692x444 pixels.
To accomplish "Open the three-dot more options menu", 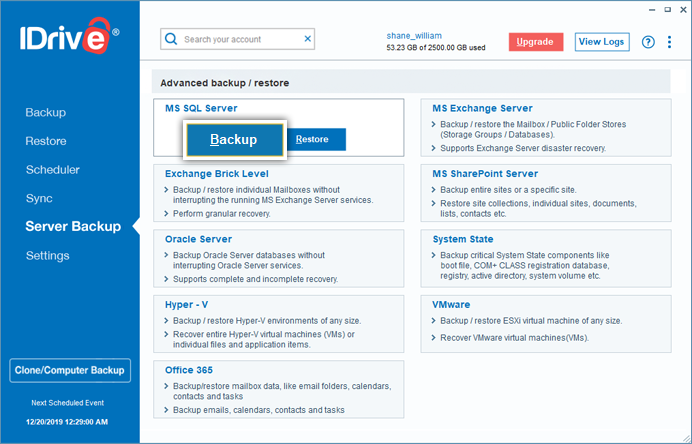I will [669, 42].
